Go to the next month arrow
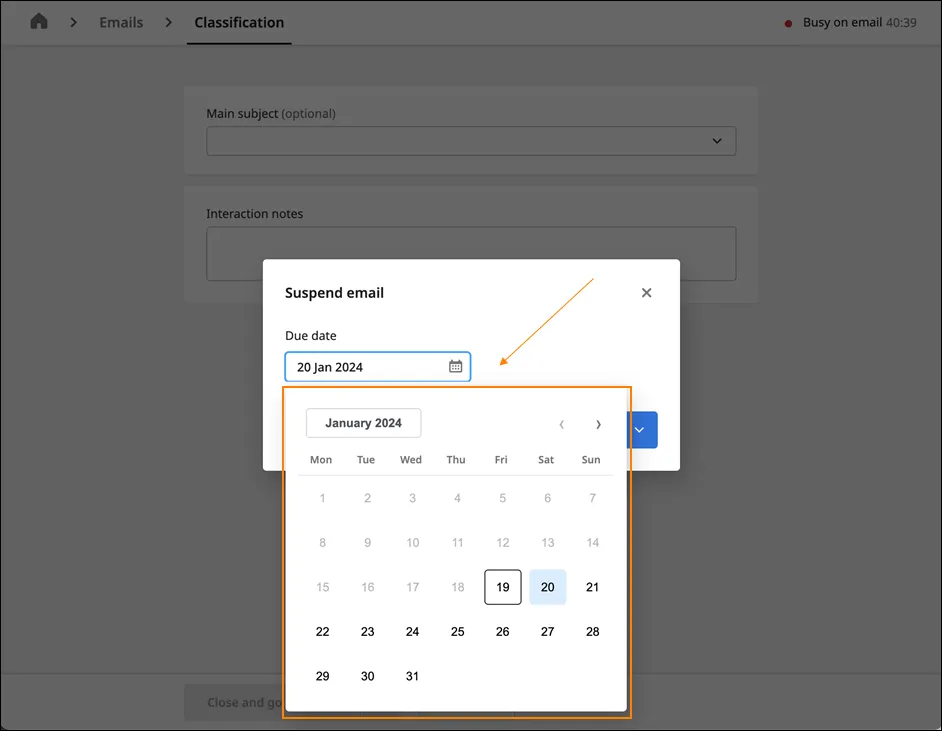The width and height of the screenshot is (942, 731). [598, 424]
